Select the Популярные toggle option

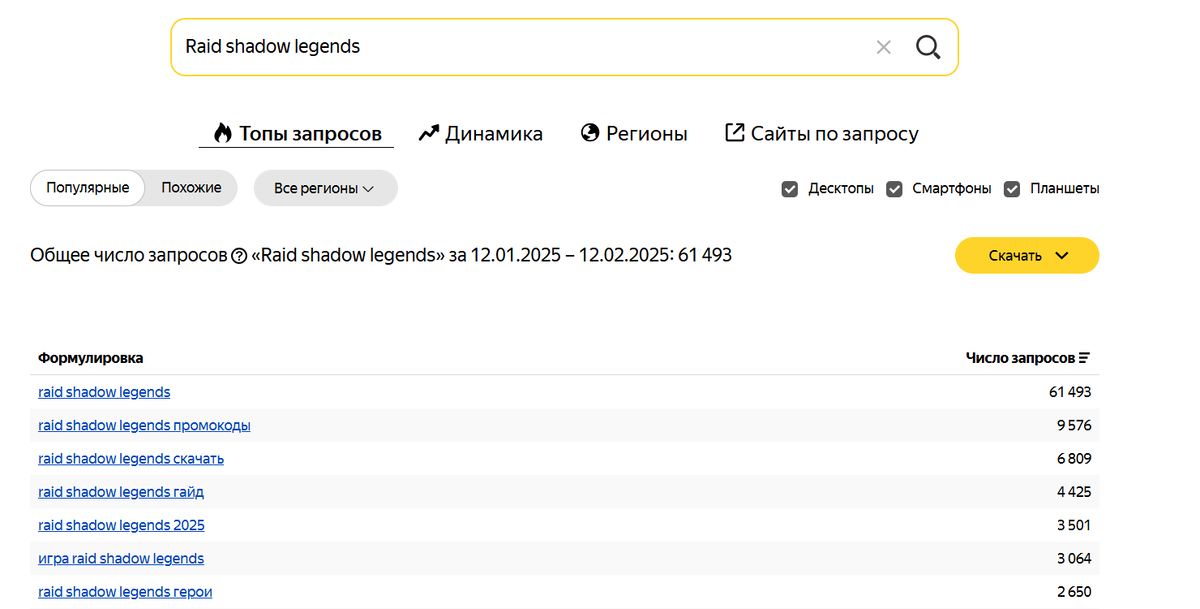pyautogui.click(x=88, y=188)
